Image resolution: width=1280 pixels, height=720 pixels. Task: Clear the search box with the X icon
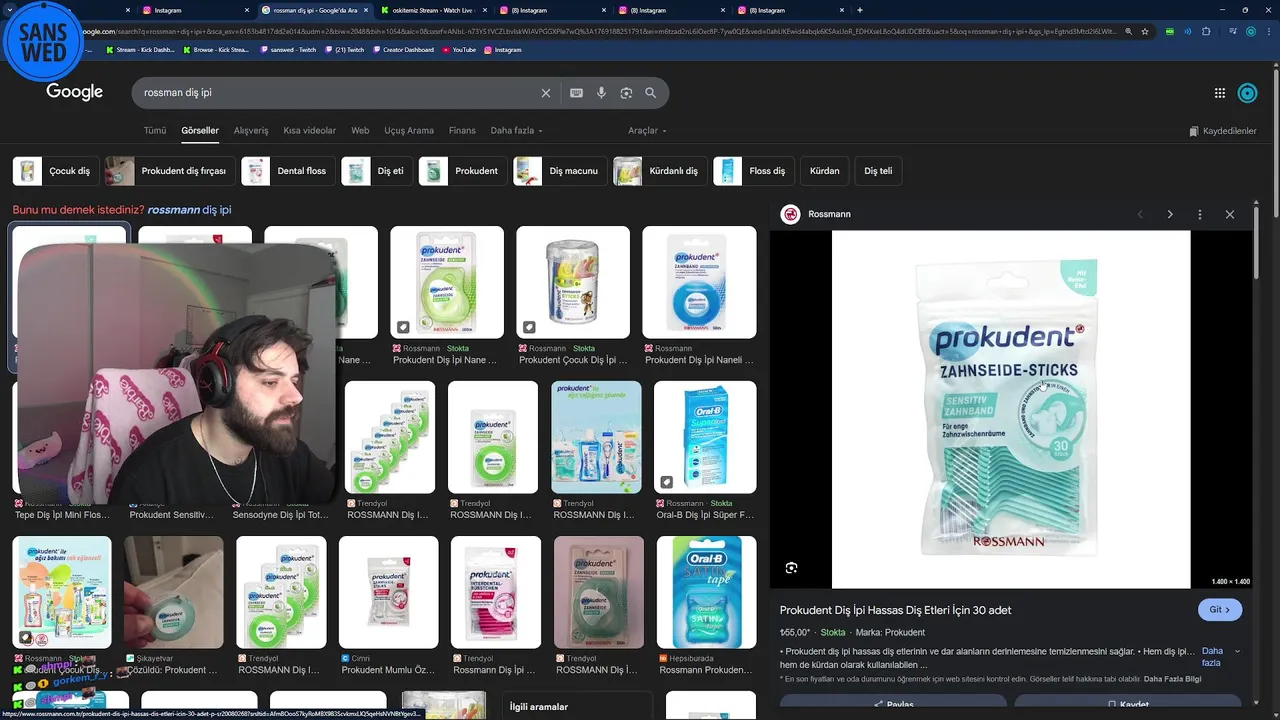546,93
